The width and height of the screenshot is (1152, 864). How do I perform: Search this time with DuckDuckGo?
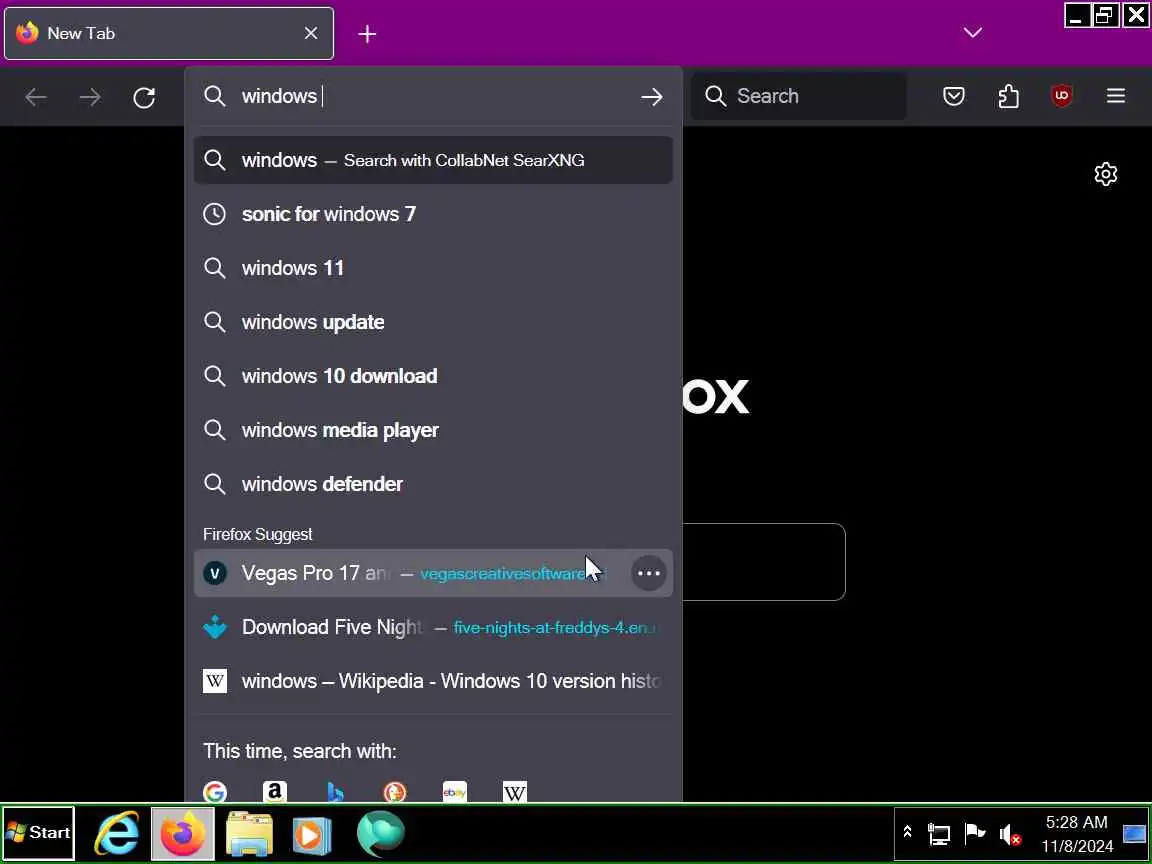395,792
